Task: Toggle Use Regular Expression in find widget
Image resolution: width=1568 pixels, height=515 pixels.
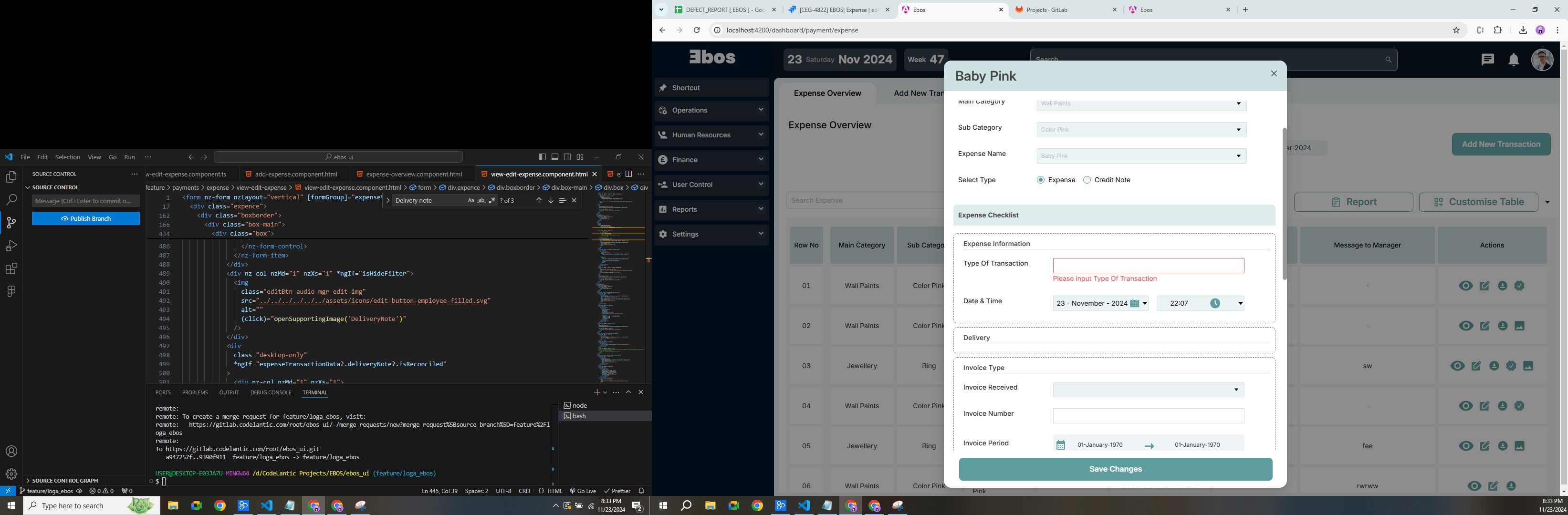Action: [x=492, y=201]
